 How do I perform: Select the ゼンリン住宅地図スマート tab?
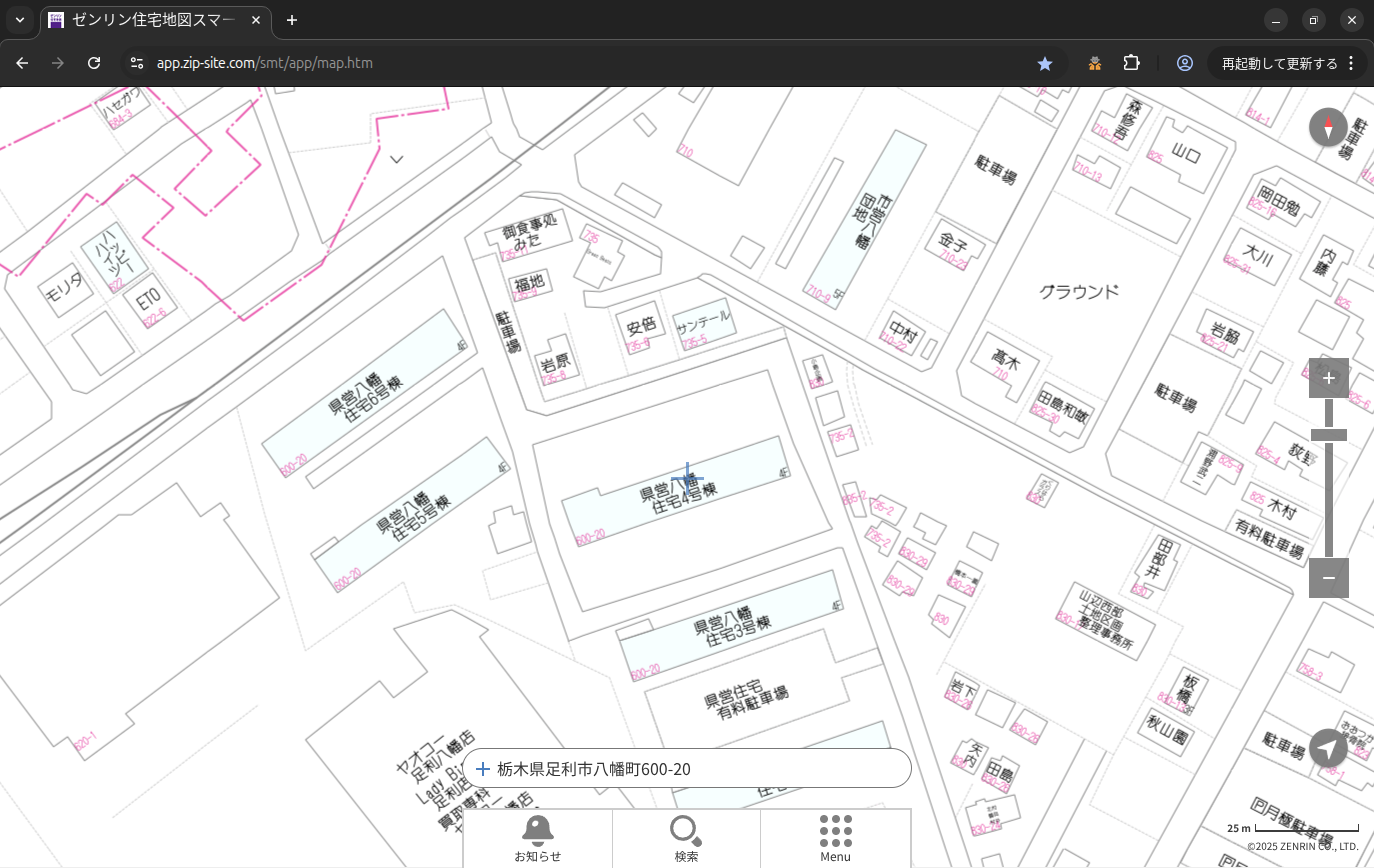point(150,20)
